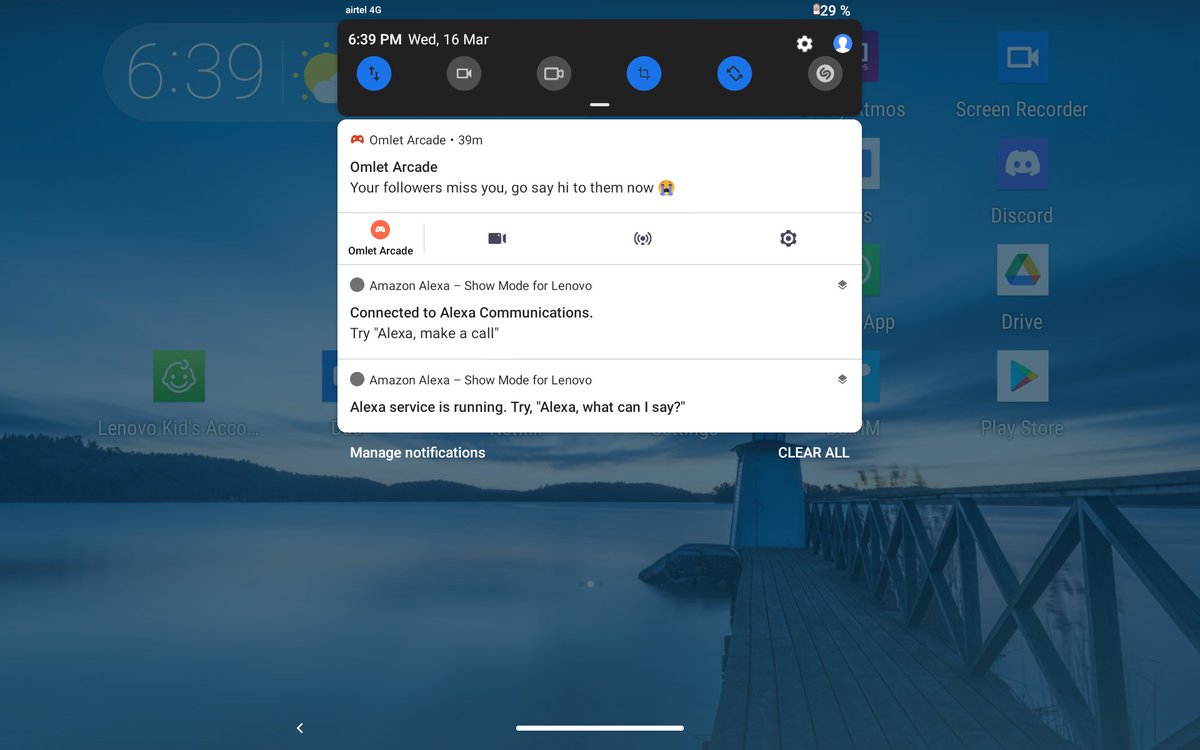Toggle the screenshot crop quick tile
The height and width of the screenshot is (750, 1200).
pos(644,74)
